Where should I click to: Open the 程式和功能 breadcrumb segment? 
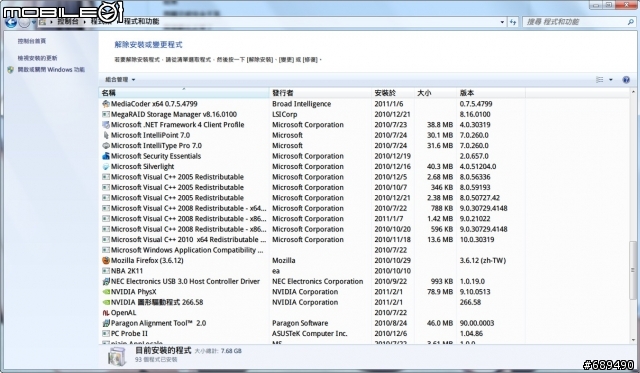pyautogui.click(x=142, y=21)
